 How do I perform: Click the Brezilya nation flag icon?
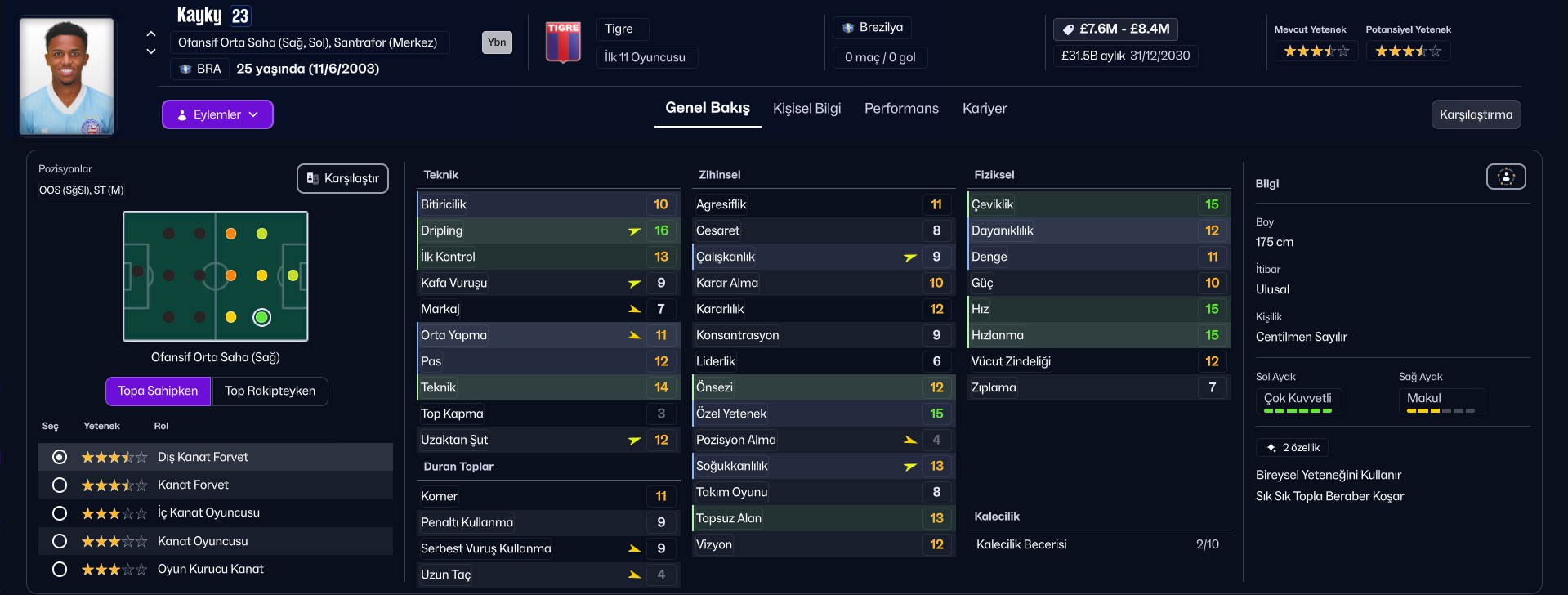(x=848, y=28)
